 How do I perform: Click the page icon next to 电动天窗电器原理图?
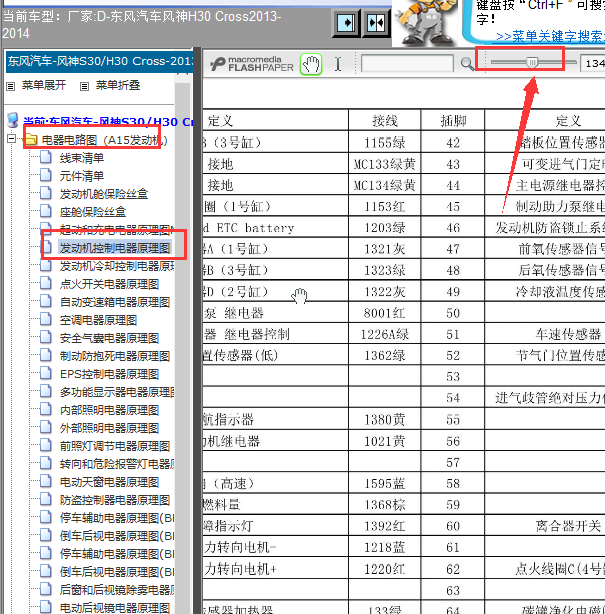tap(46, 482)
